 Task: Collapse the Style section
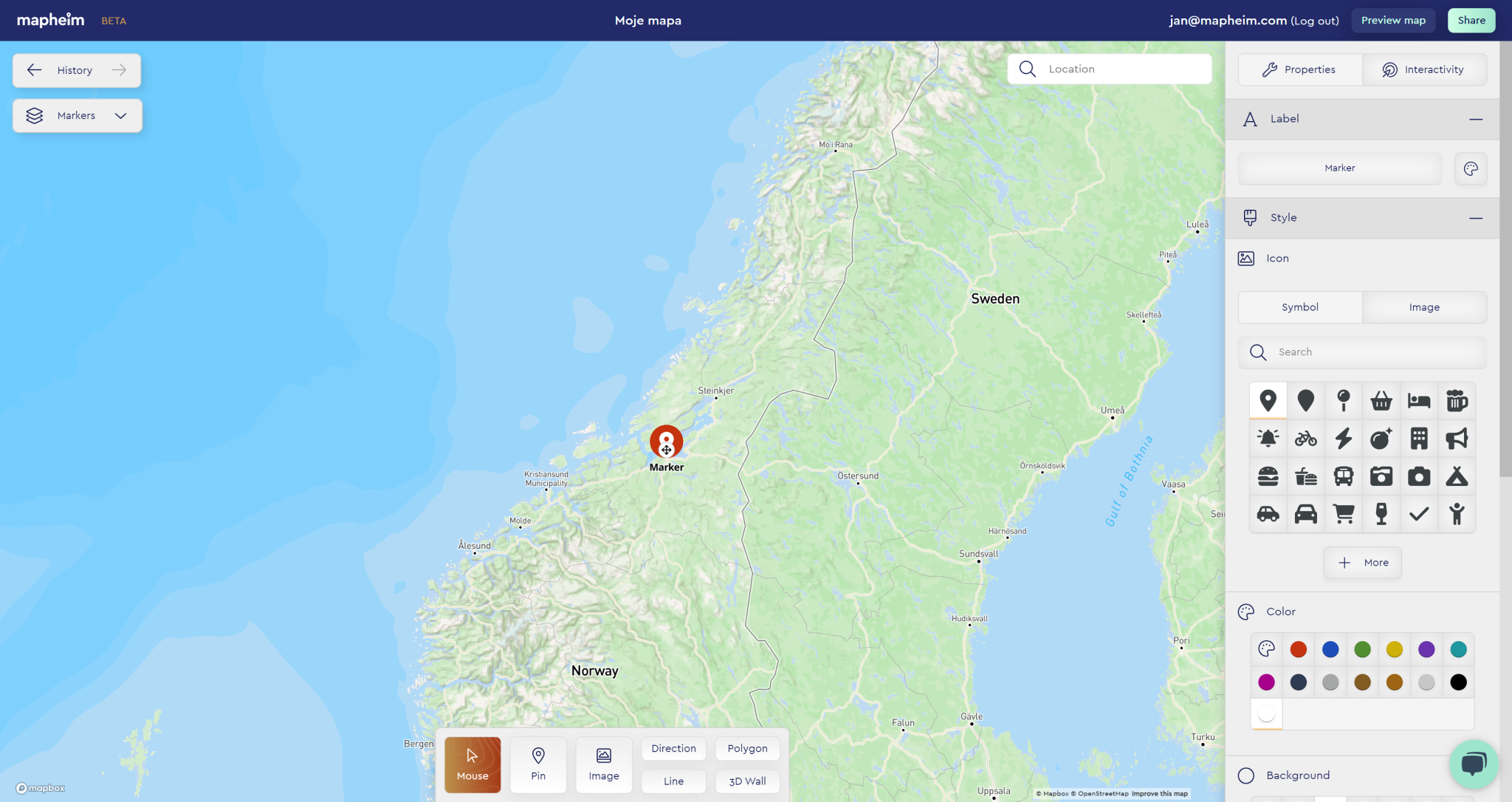1476,219
